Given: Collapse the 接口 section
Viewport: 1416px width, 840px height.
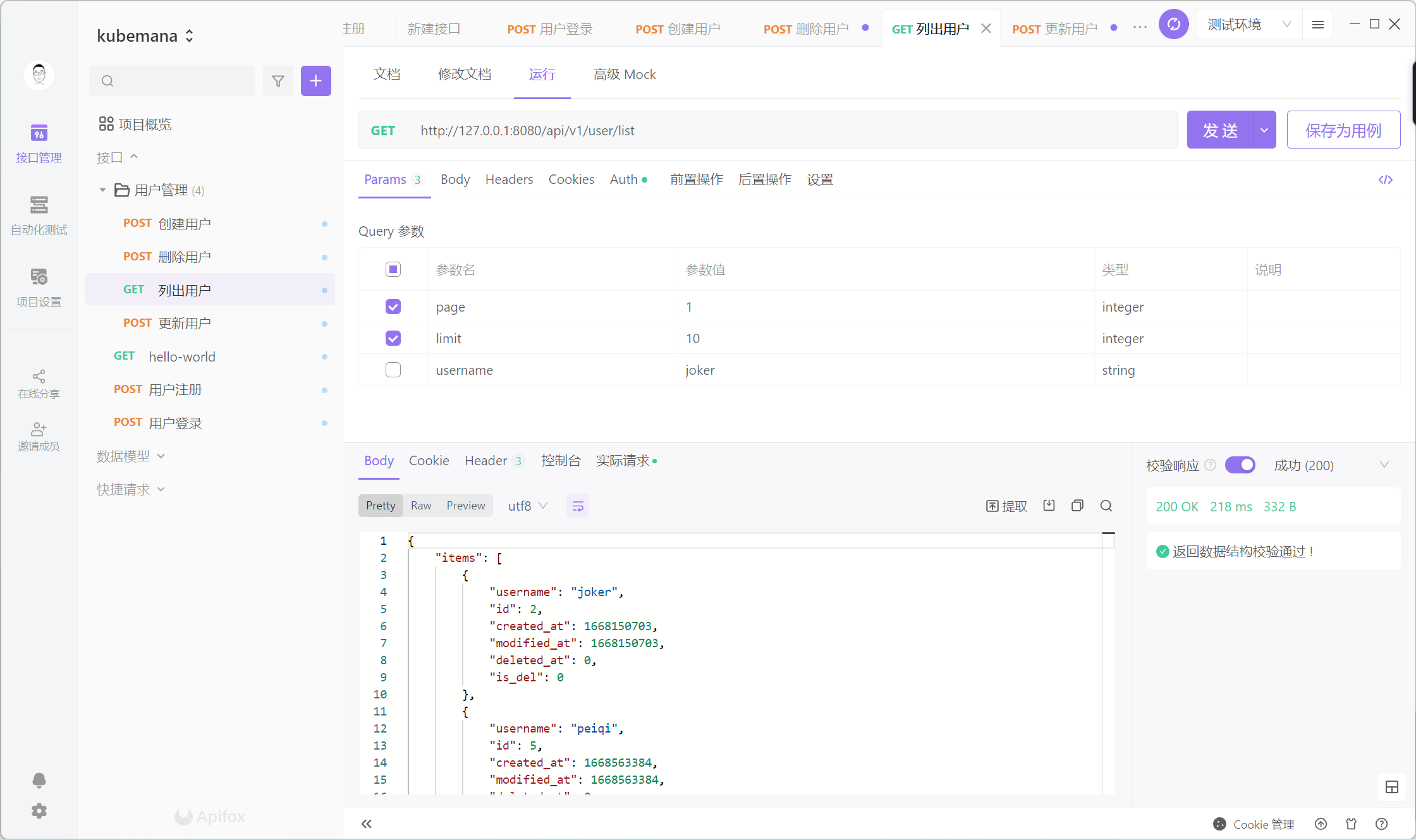Looking at the screenshot, I should [118, 157].
